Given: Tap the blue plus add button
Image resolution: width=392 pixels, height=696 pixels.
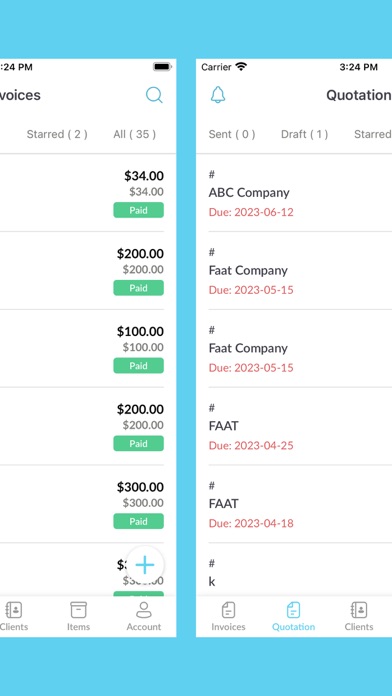Looking at the screenshot, I should [x=145, y=565].
